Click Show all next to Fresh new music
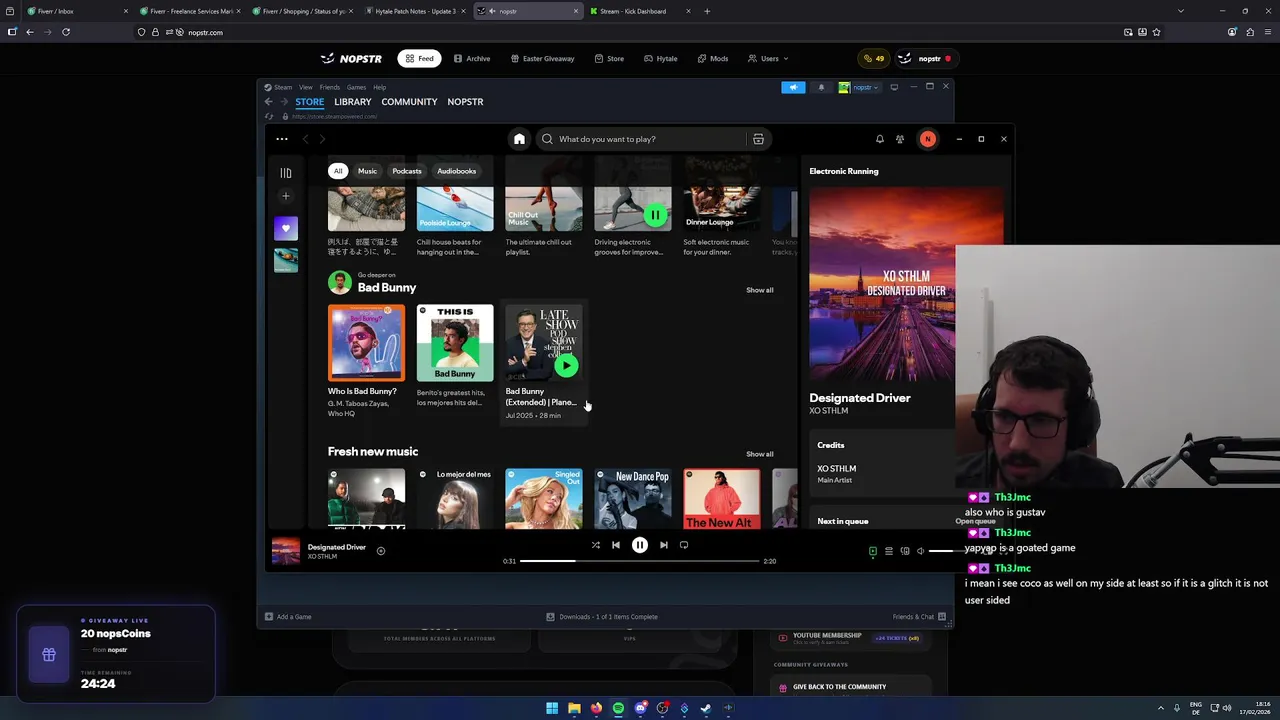The height and width of the screenshot is (720, 1280). click(x=760, y=454)
